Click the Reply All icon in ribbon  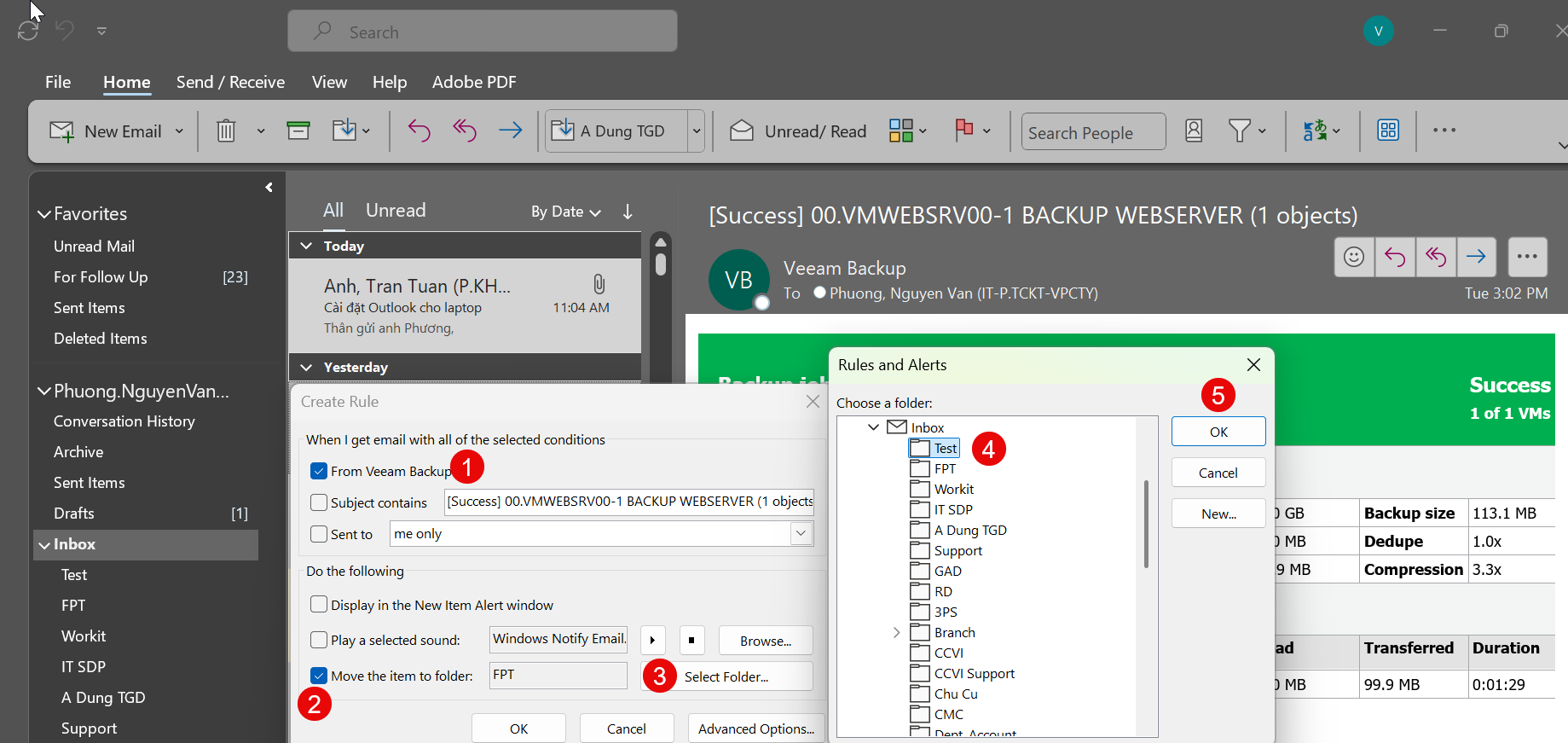(464, 131)
